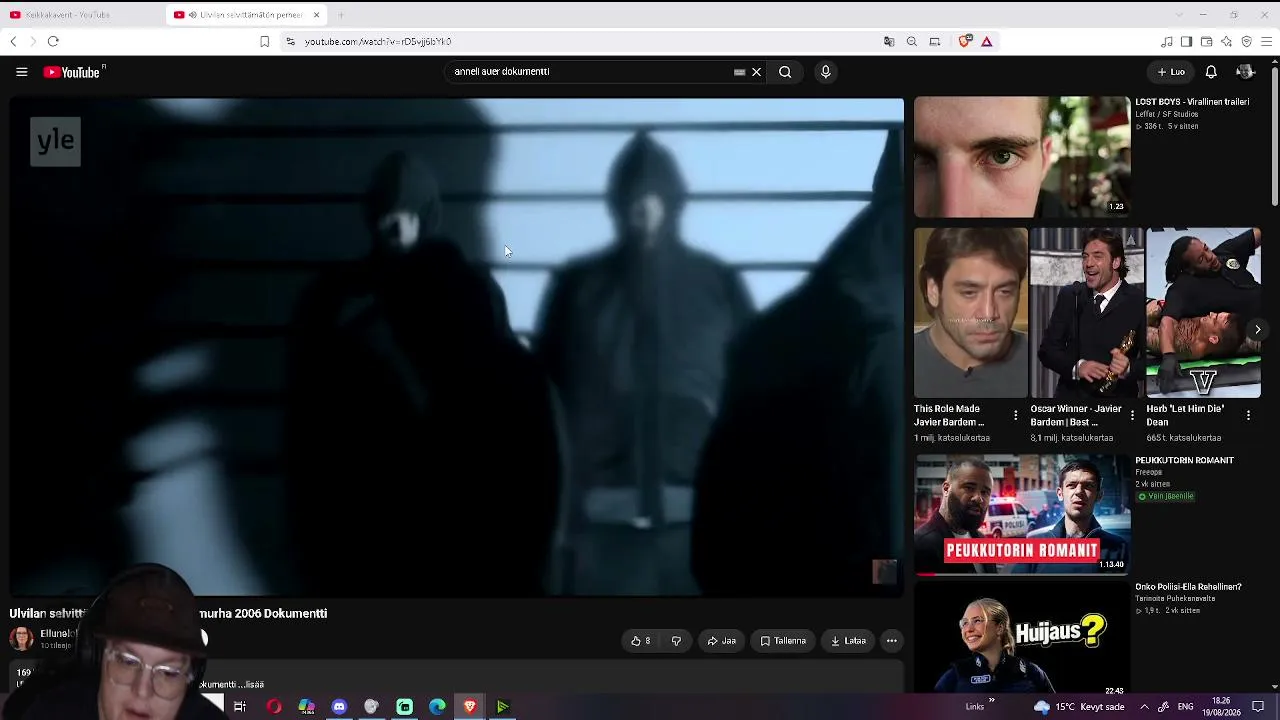Open options for "Oscar Winner - Javier Bardem"
Viewport: 1280px width, 720px height.
[x=1132, y=415]
